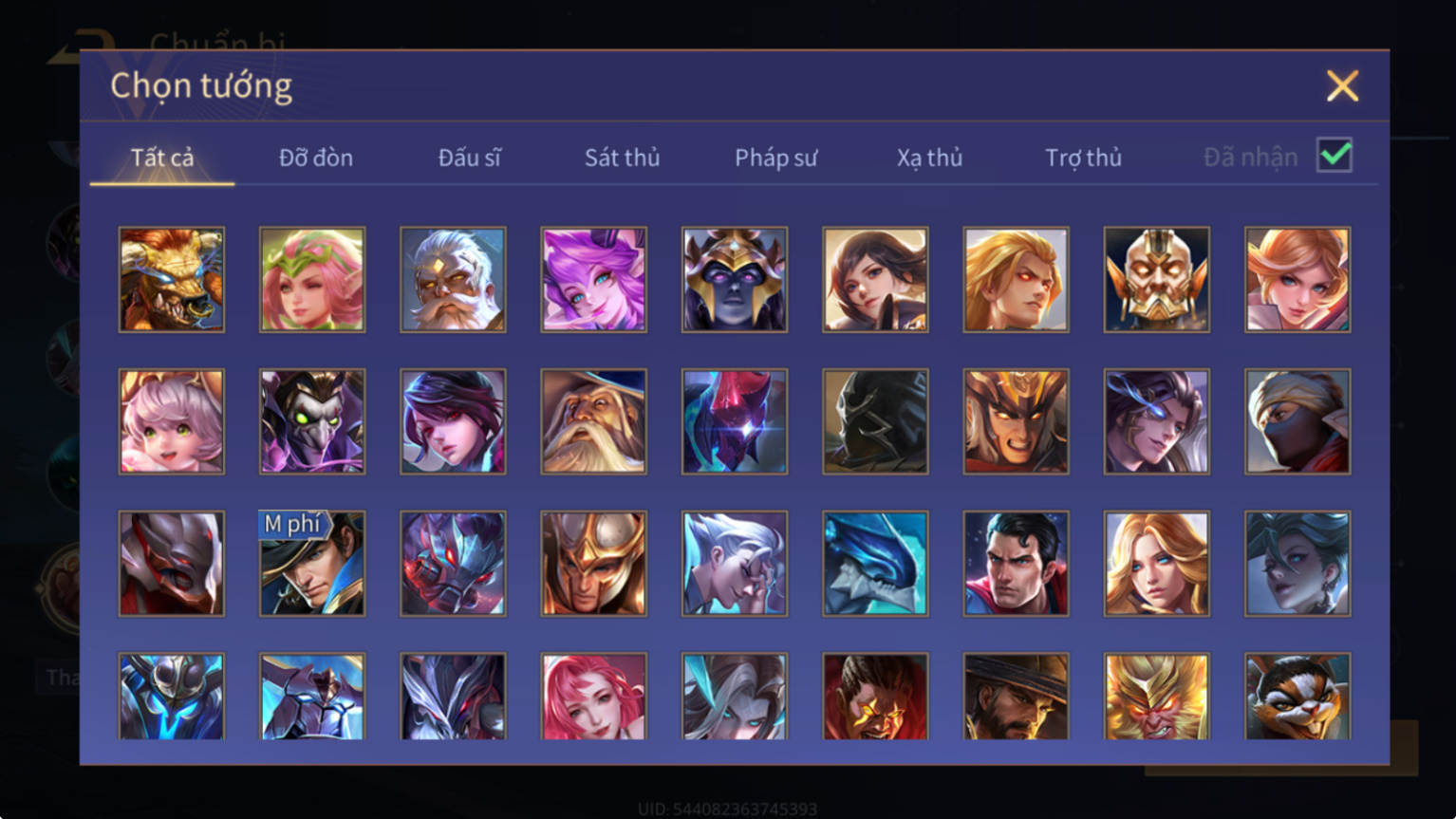Select the white-bearded old man hero
Image resolution: width=1456 pixels, height=819 pixels.
[453, 279]
